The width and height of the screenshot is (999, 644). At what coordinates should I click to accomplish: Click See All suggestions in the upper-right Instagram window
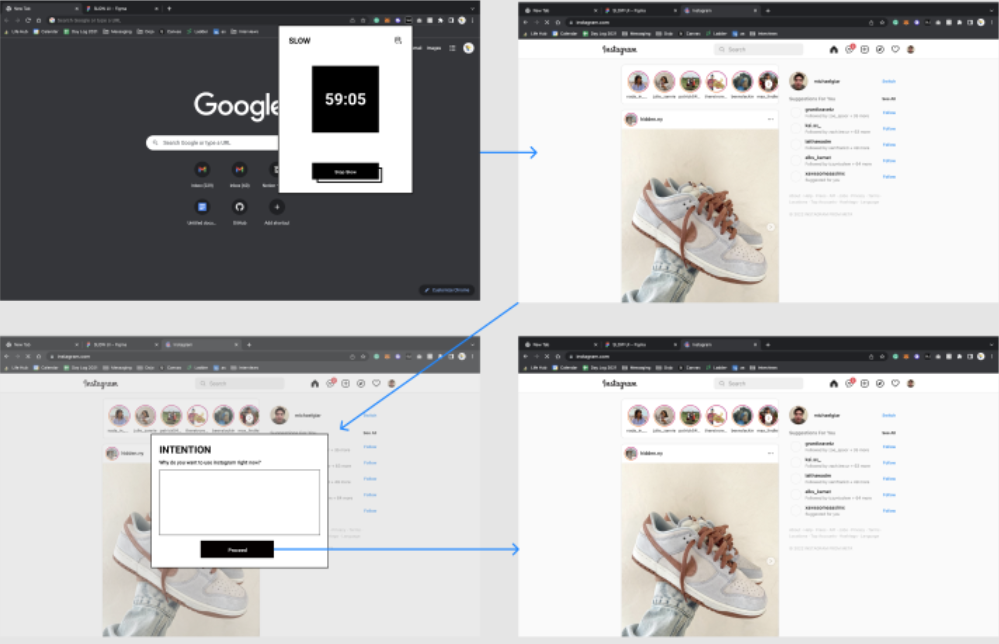(889, 99)
